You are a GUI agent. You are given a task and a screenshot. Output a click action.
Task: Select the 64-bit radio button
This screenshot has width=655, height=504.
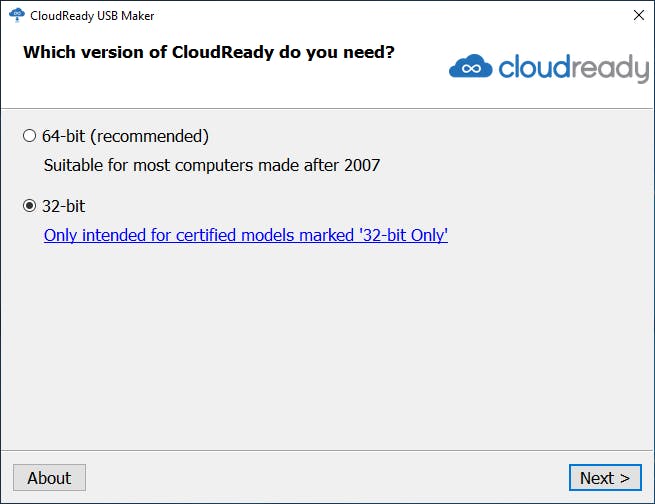[29, 136]
